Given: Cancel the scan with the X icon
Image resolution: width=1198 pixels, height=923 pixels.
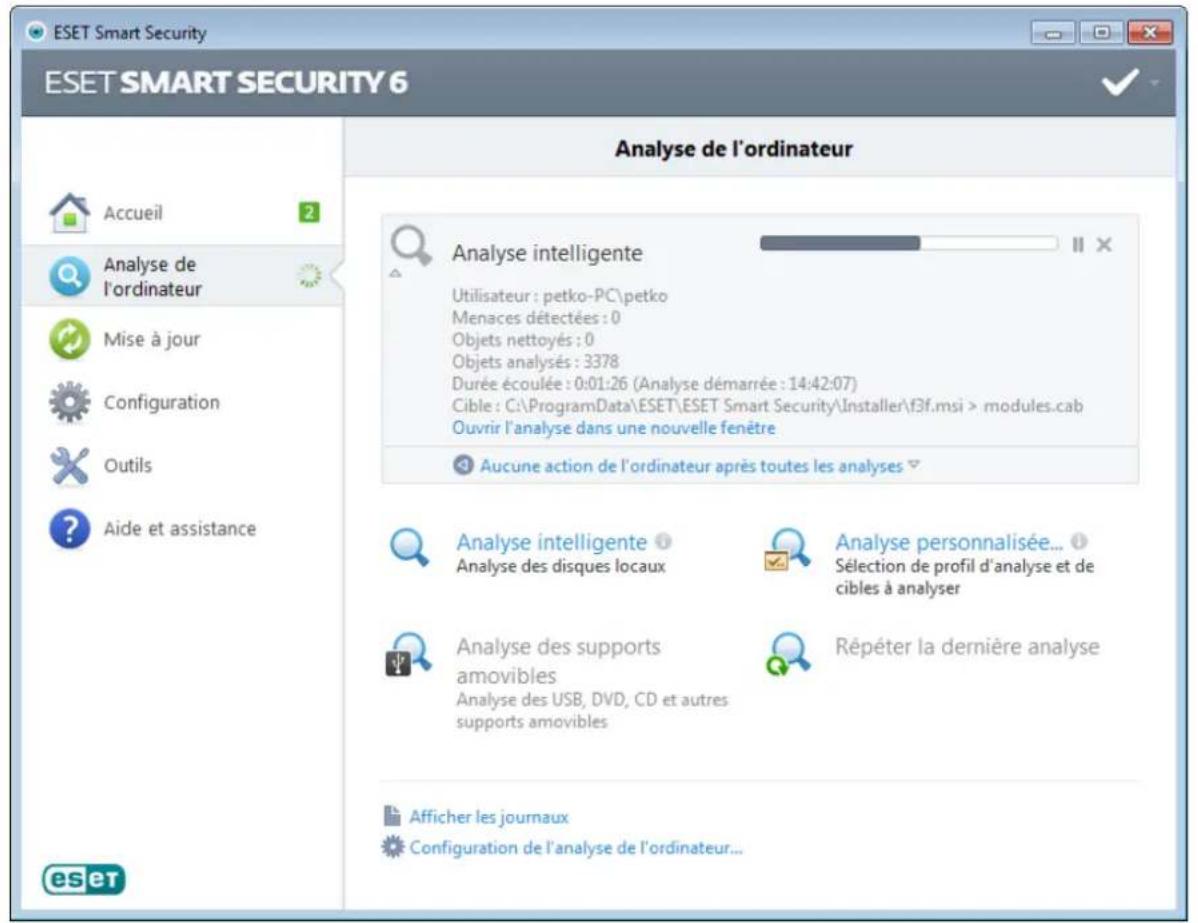Looking at the screenshot, I should 1103,243.
